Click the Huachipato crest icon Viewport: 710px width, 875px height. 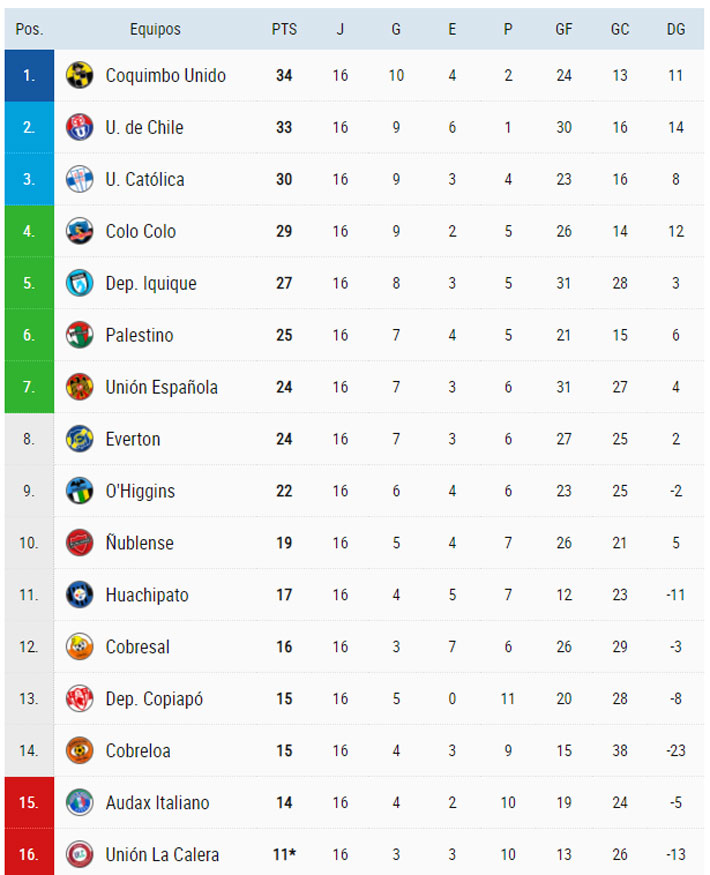79,595
